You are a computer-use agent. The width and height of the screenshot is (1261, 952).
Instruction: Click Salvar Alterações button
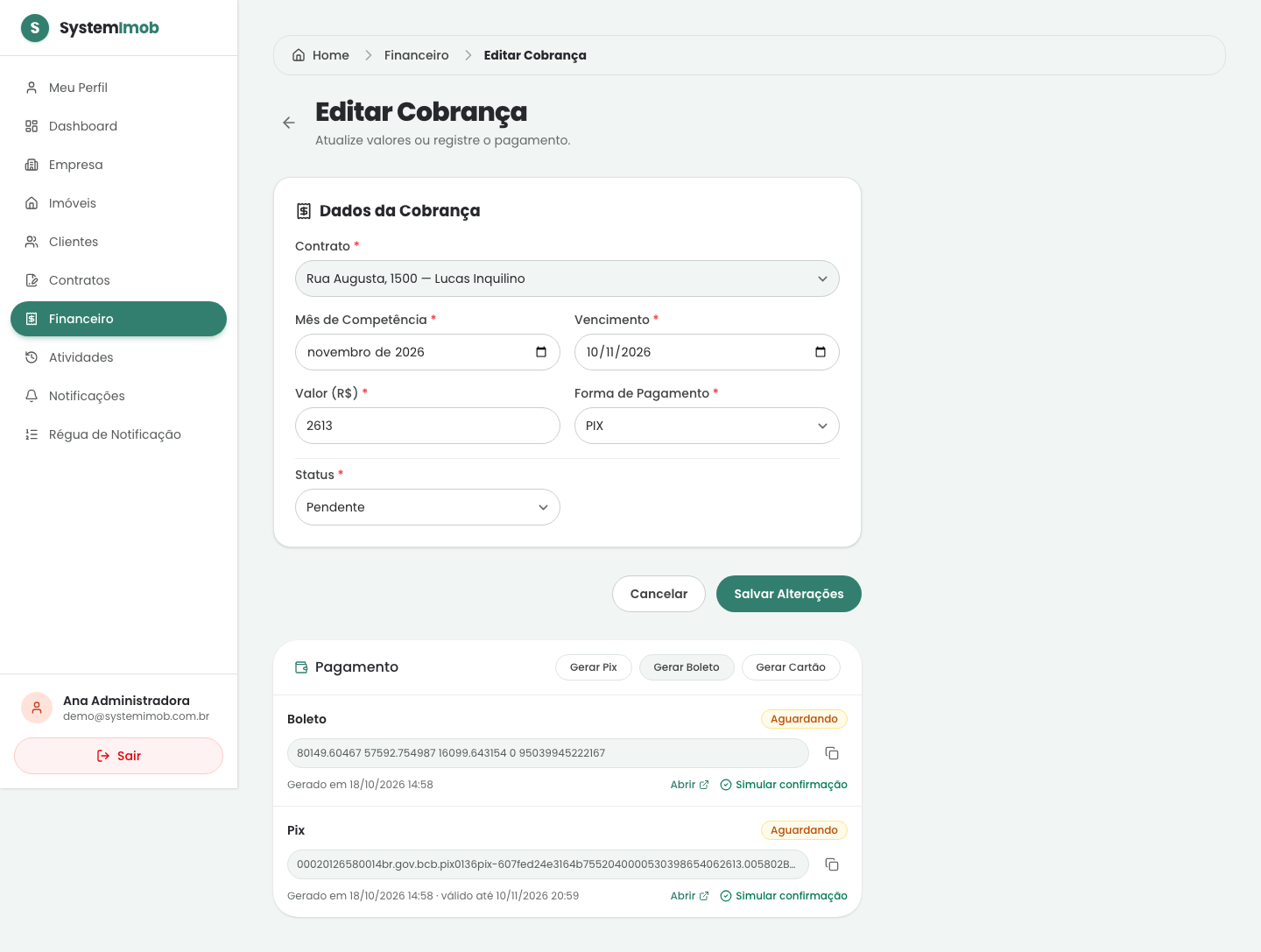(789, 594)
